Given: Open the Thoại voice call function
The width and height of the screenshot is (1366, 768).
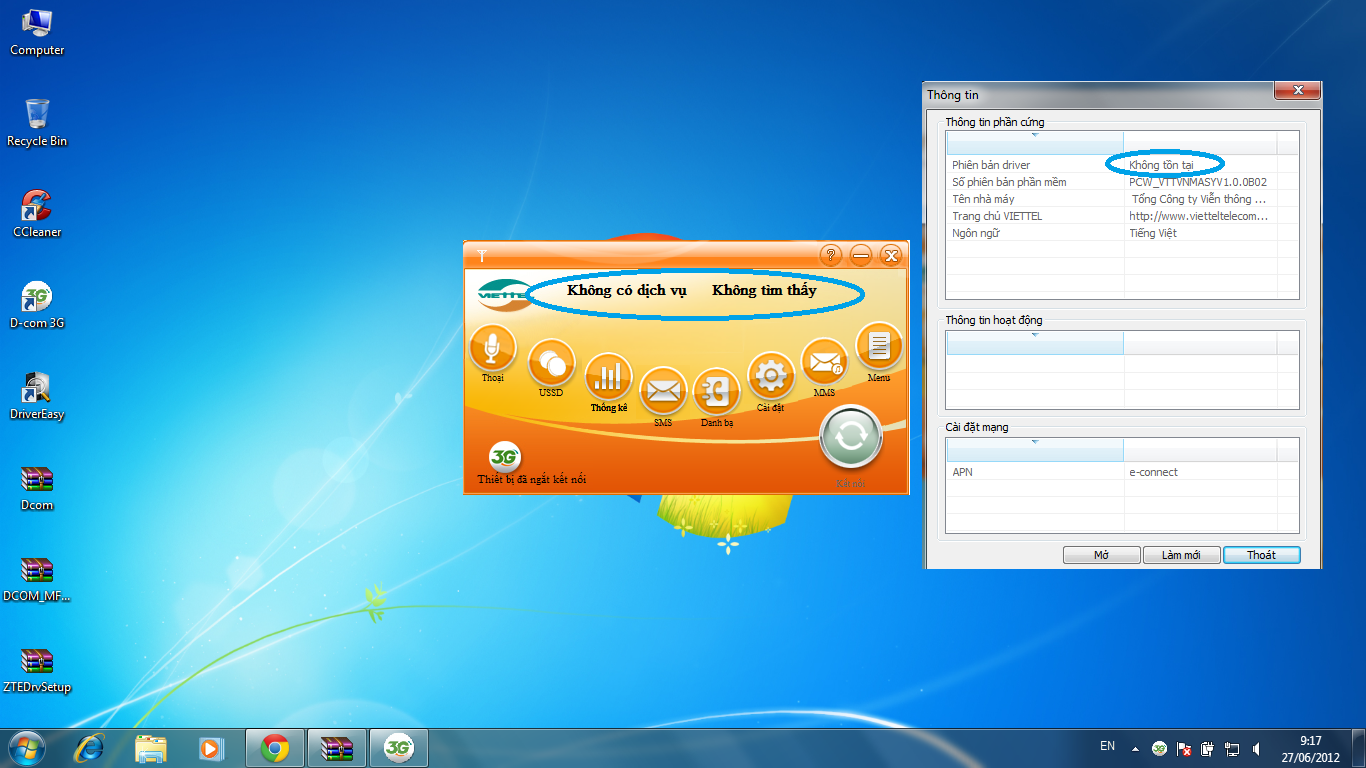Looking at the screenshot, I should click(492, 348).
